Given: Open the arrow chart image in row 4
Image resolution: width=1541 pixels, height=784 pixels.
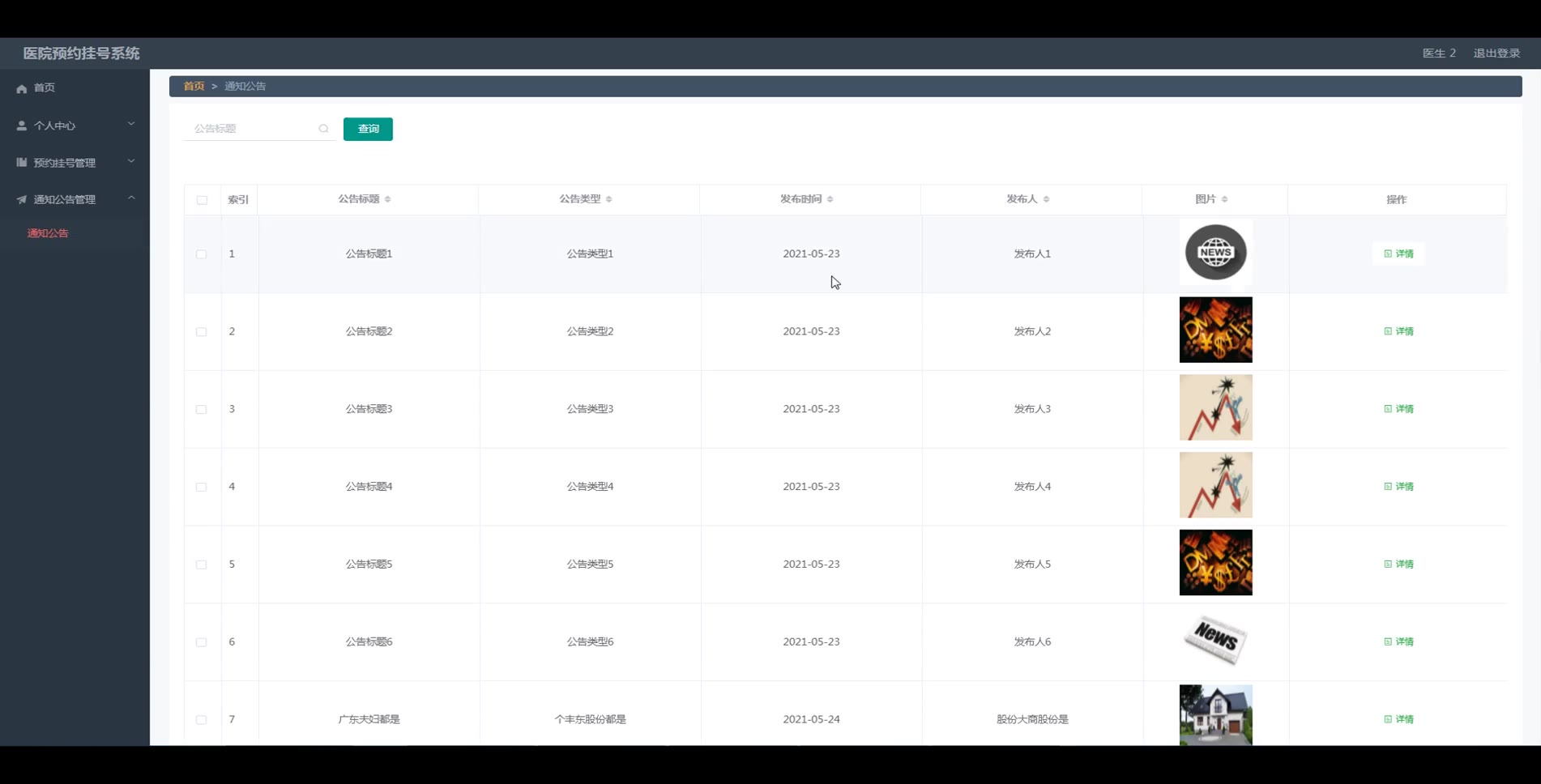Looking at the screenshot, I should click(1215, 485).
